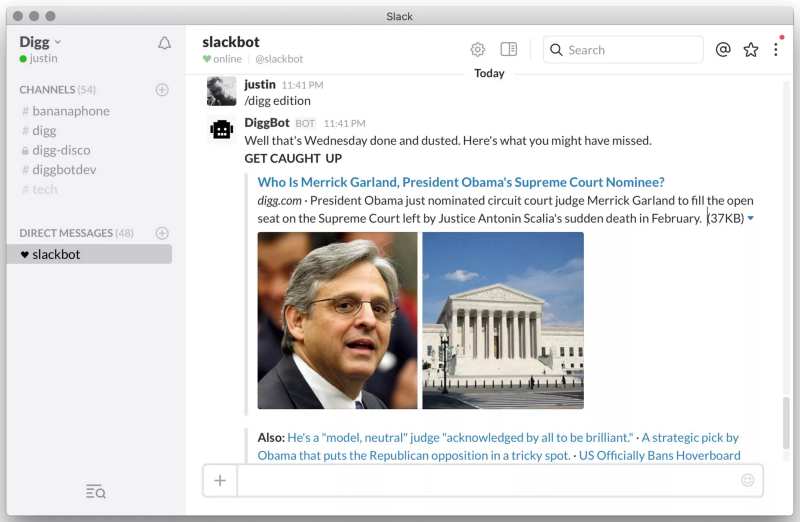The height and width of the screenshot is (522, 800).
Task: Click the Search field
Action: [x=623, y=49]
